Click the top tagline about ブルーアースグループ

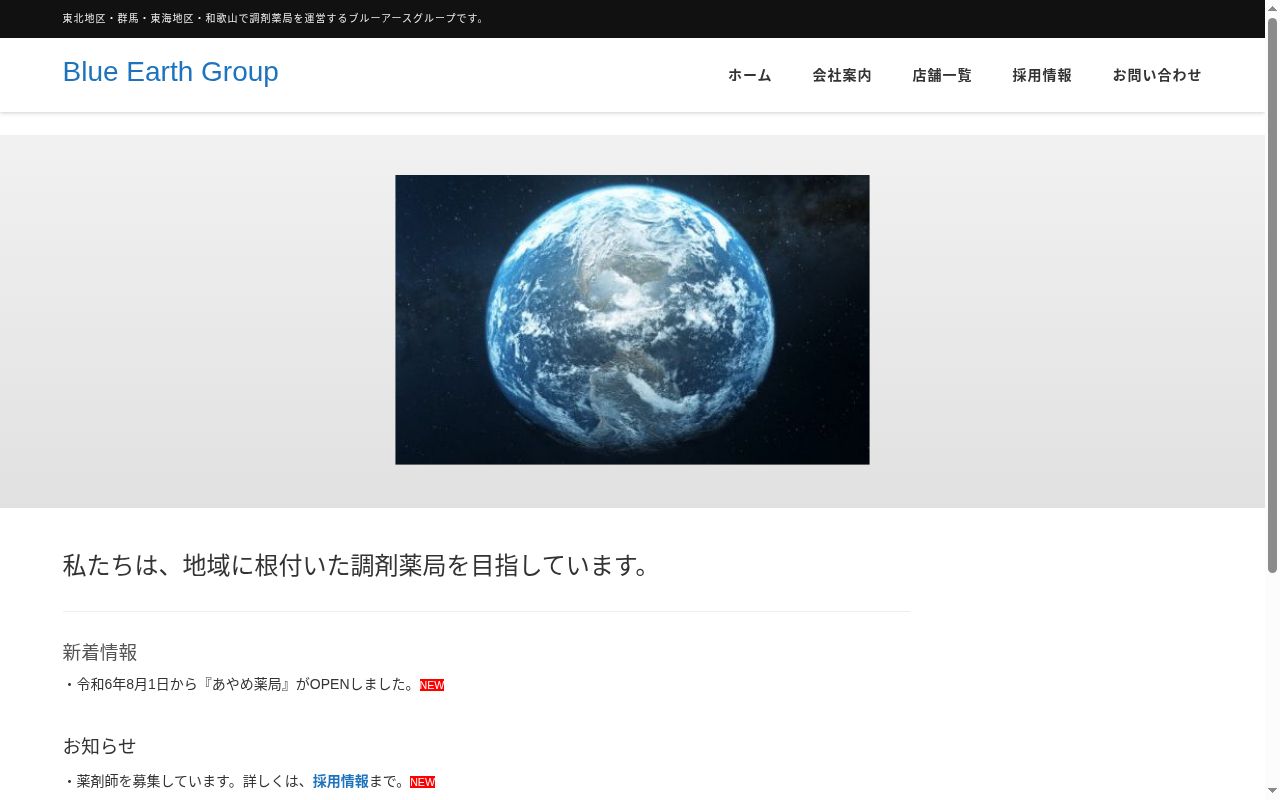274,18
